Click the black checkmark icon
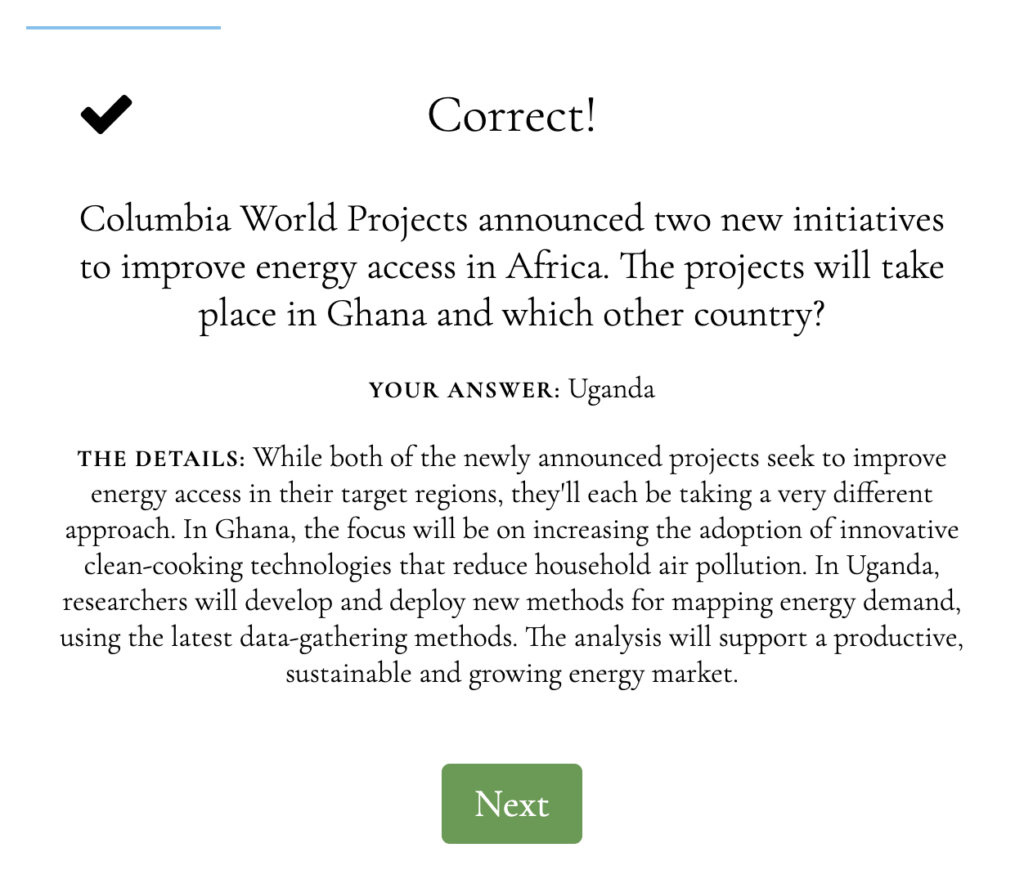 [x=106, y=114]
